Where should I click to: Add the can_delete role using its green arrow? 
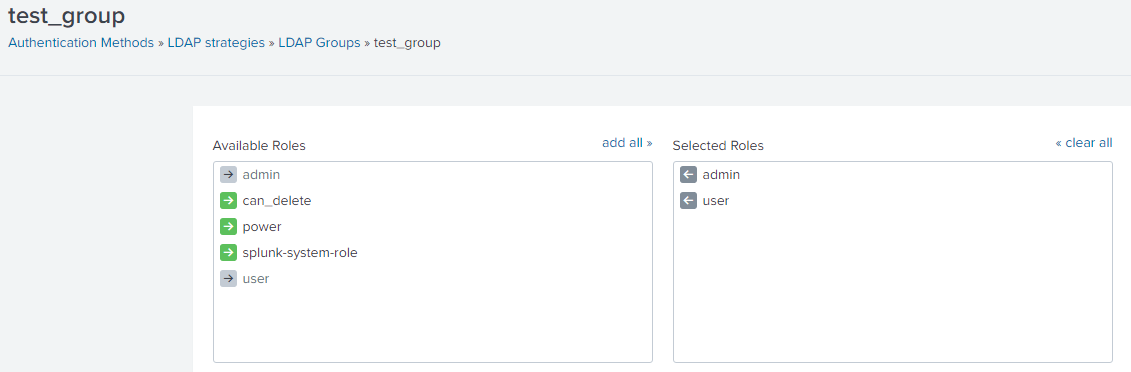tap(229, 200)
